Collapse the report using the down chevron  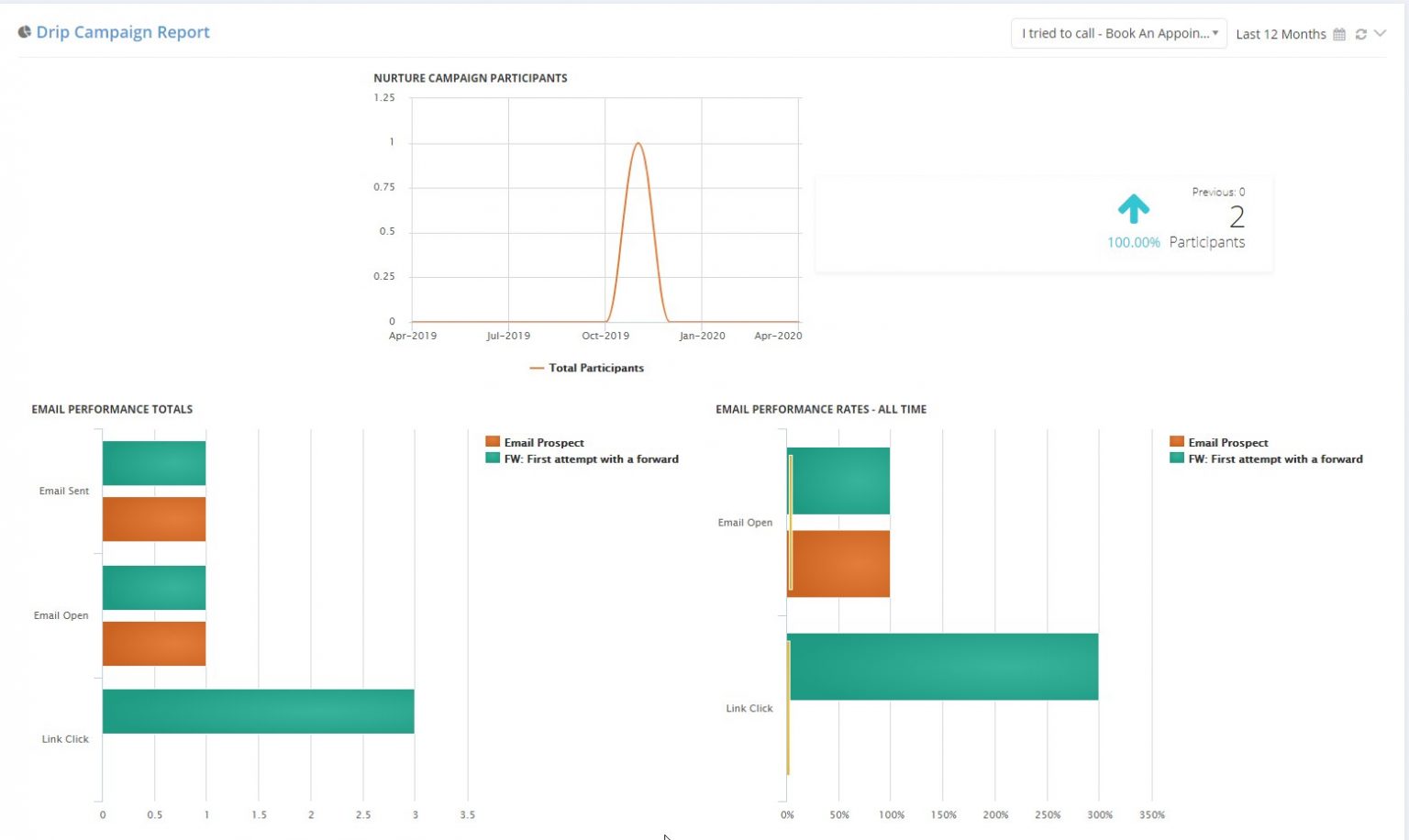click(1381, 34)
